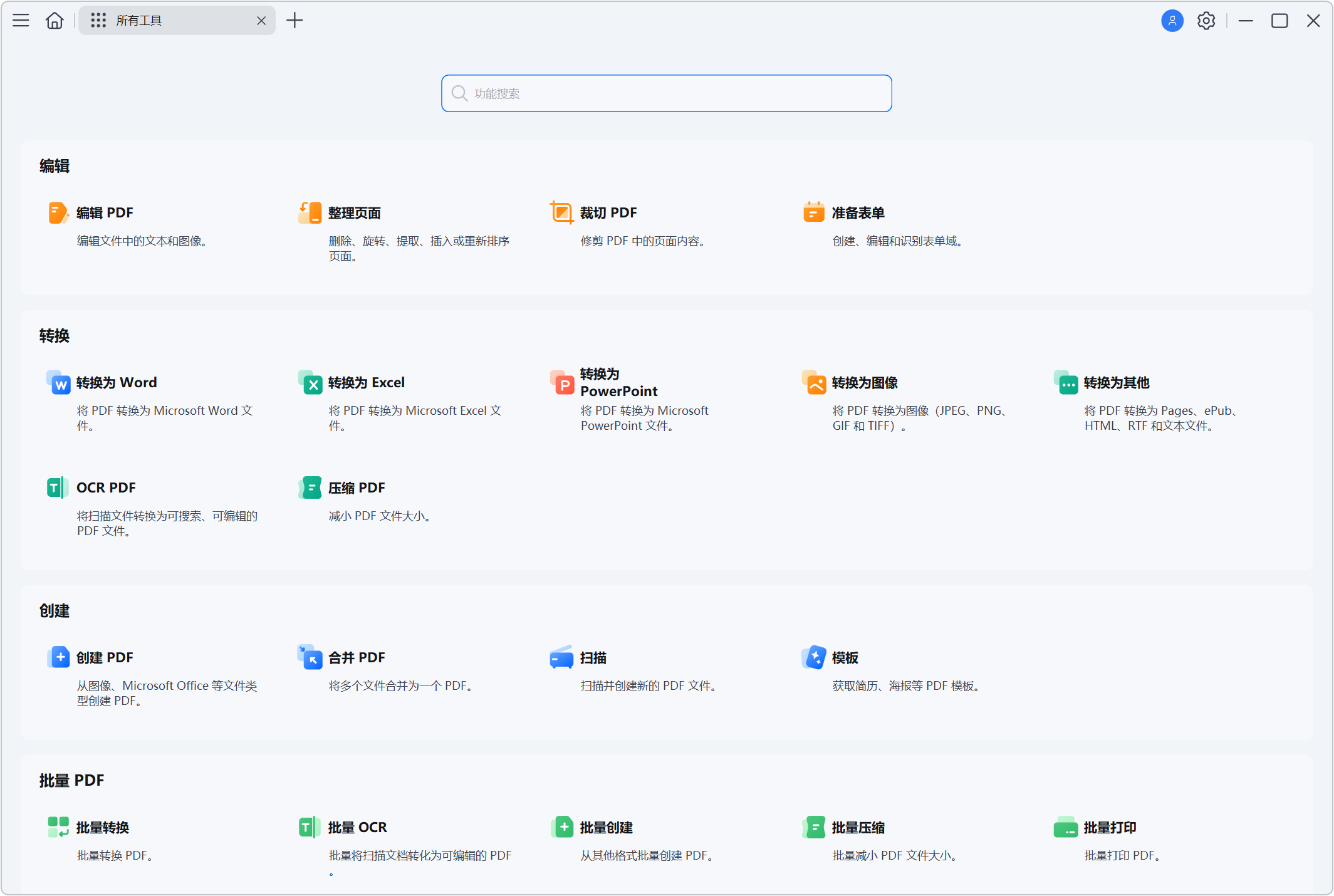Open the 合并 PDF tool title
Viewport: 1334px width, 896px height.
click(357, 658)
